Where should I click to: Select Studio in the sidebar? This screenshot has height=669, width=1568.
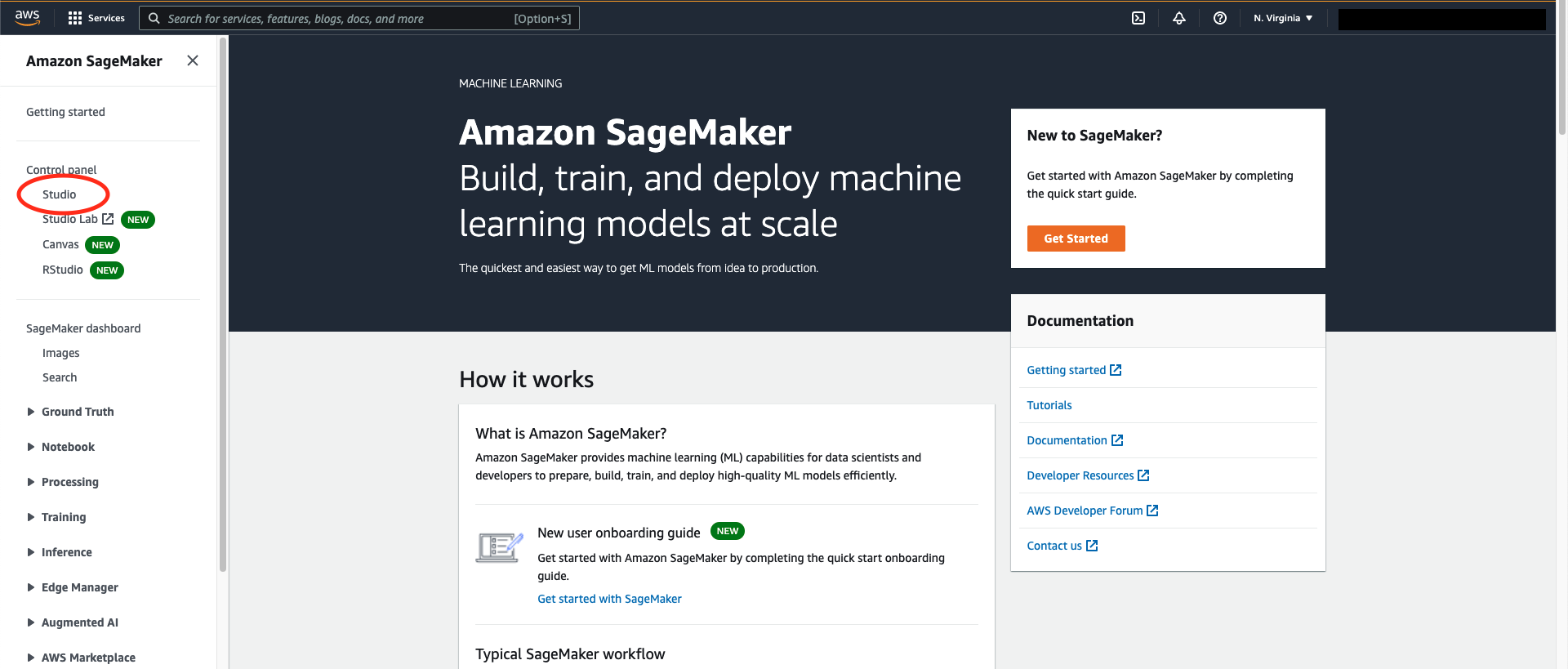point(60,194)
